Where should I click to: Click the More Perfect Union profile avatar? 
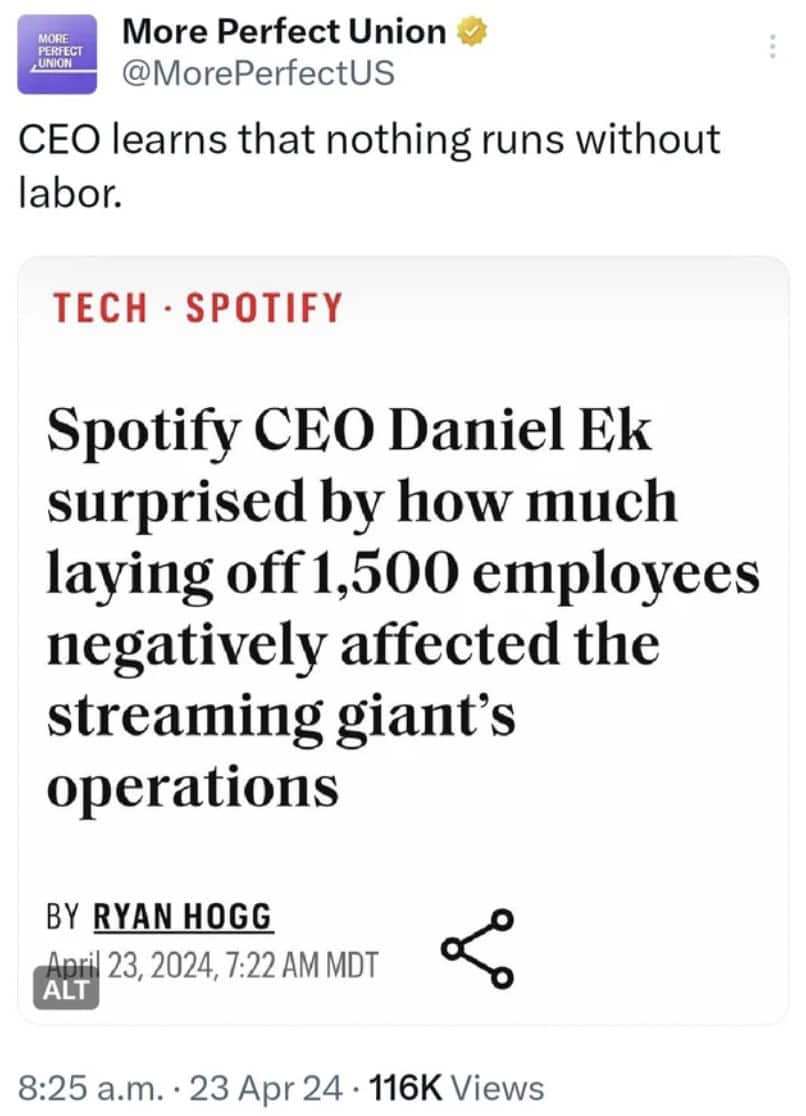(57, 55)
